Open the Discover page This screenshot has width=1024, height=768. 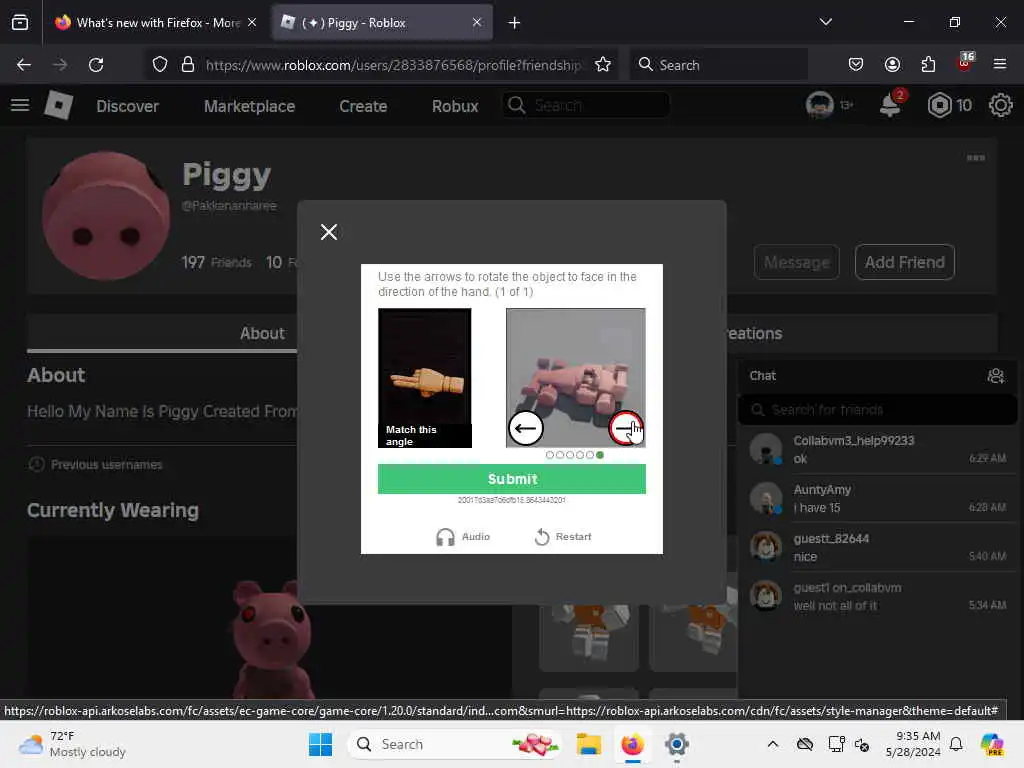coord(127,106)
